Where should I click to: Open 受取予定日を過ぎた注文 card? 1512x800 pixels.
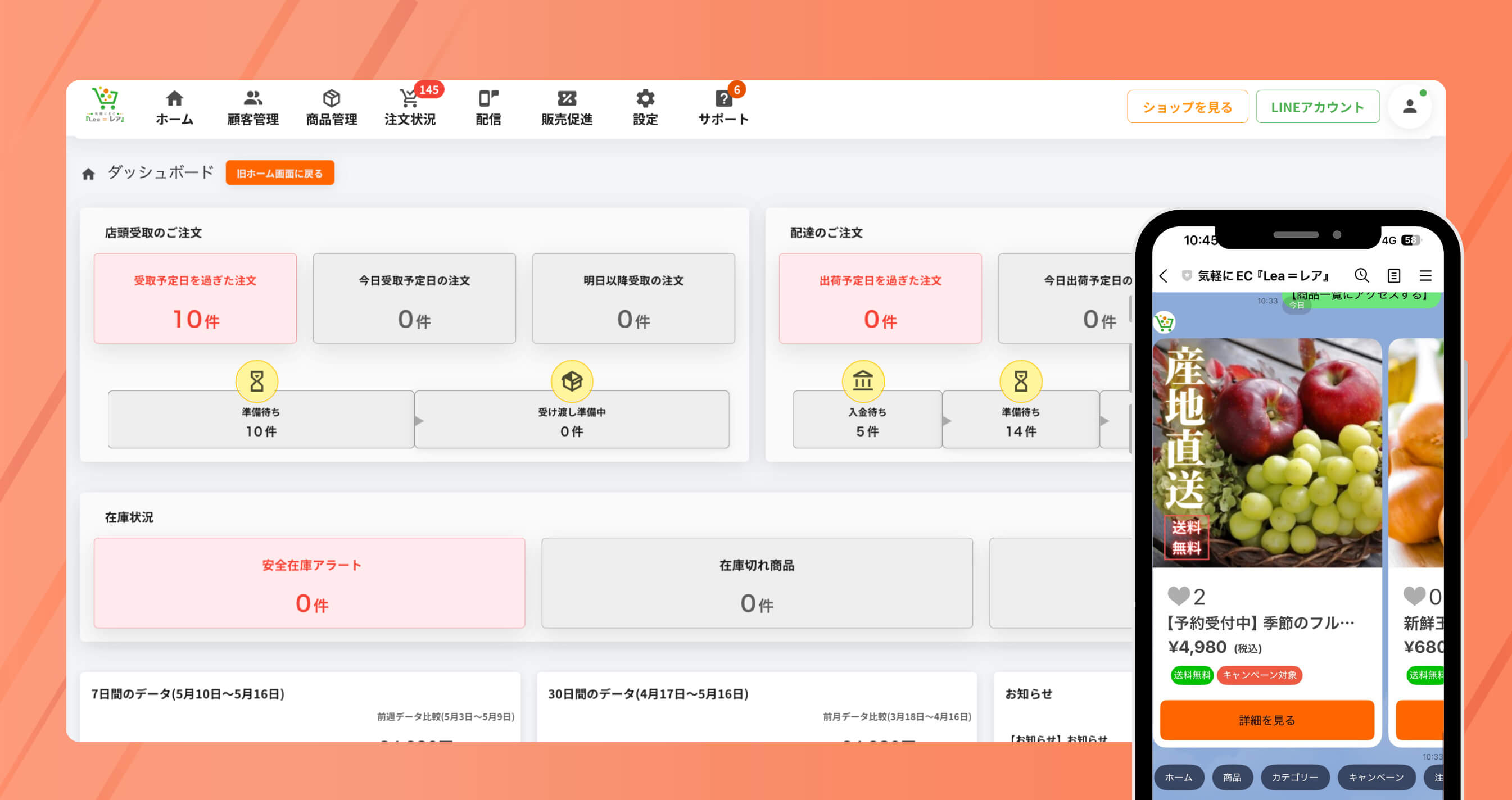(195, 298)
